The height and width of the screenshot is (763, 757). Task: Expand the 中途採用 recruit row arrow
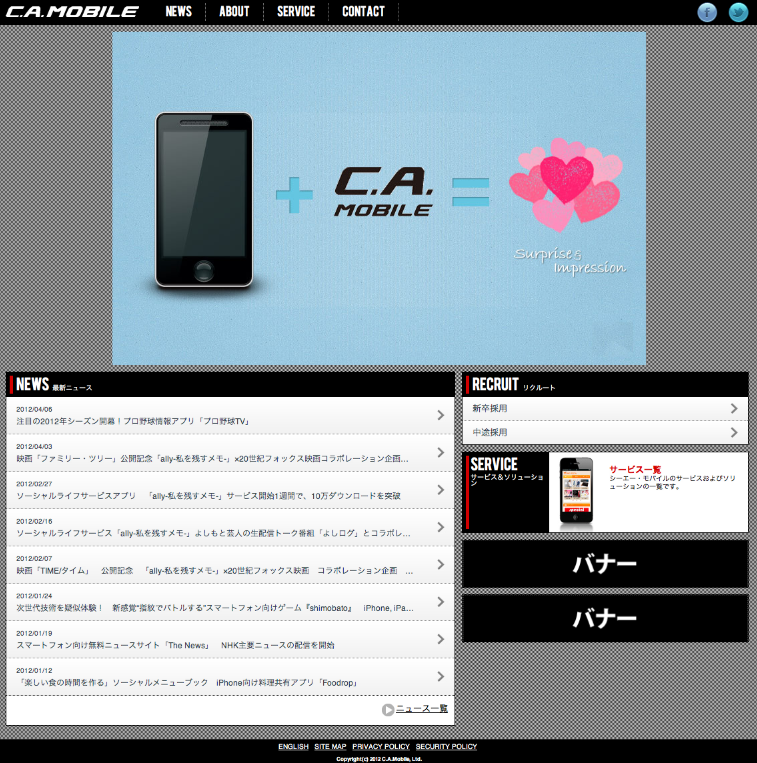click(734, 432)
